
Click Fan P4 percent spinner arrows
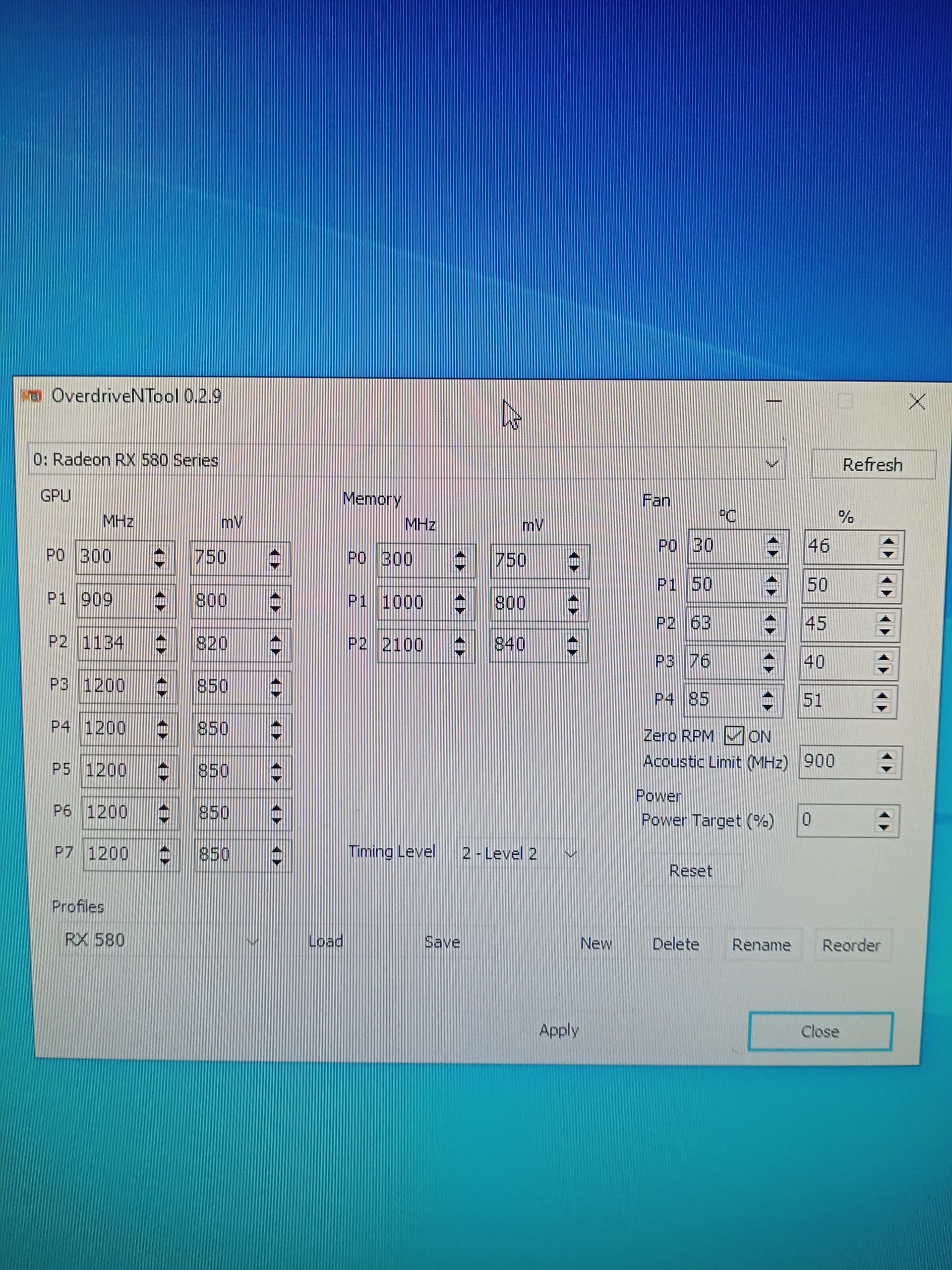[x=882, y=701]
